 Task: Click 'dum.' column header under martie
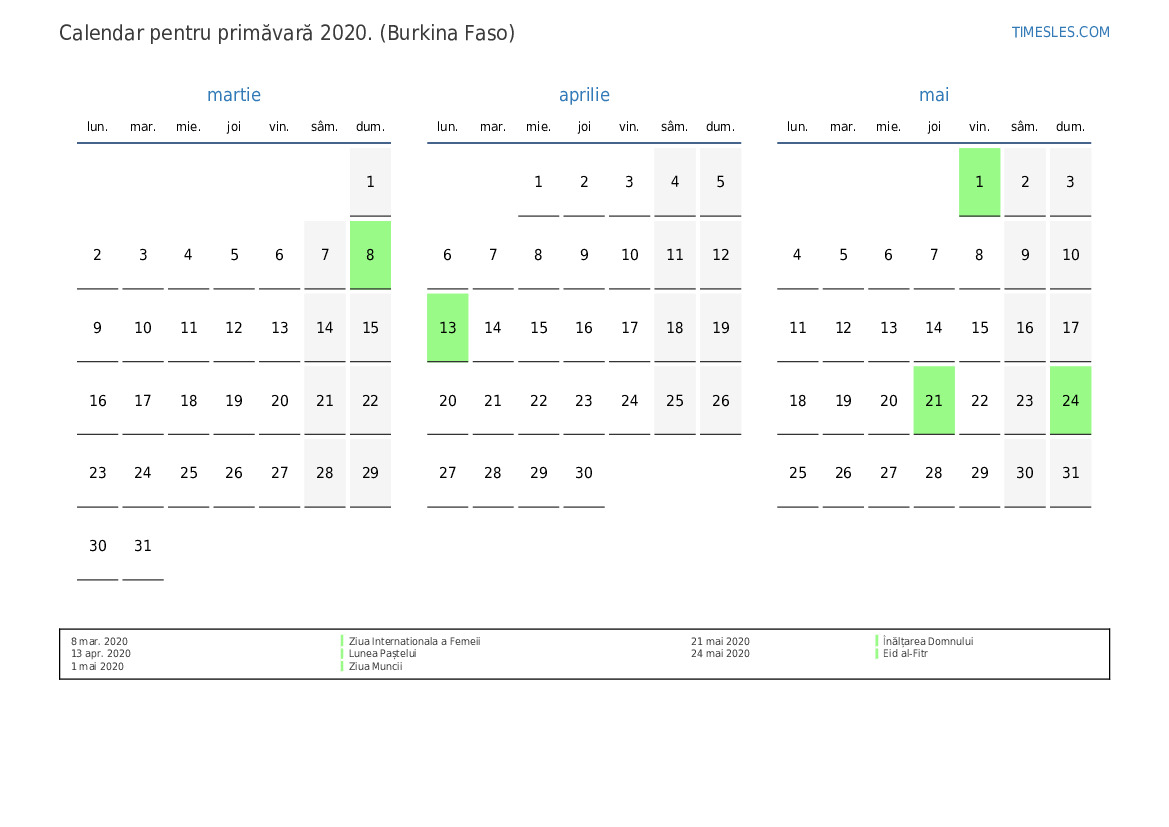[371, 127]
